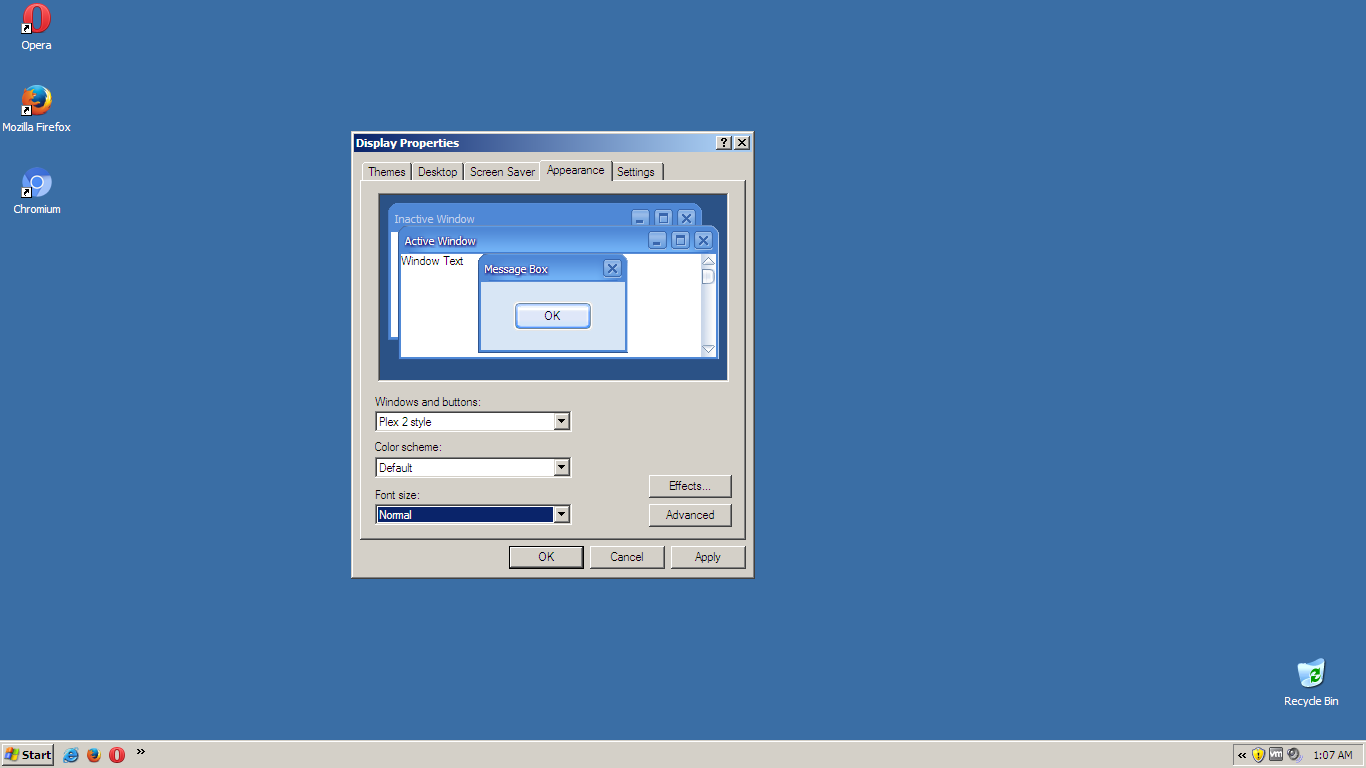Open the Advanced appearance settings
This screenshot has height=768, width=1366.
[x=690, y=515]
